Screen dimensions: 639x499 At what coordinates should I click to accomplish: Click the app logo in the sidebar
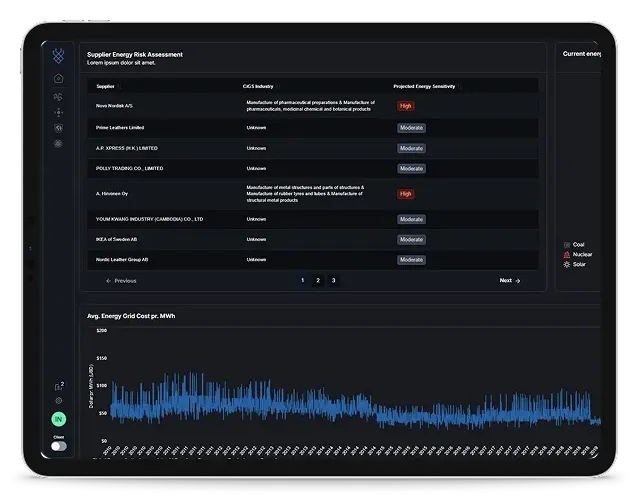point(58,55)
